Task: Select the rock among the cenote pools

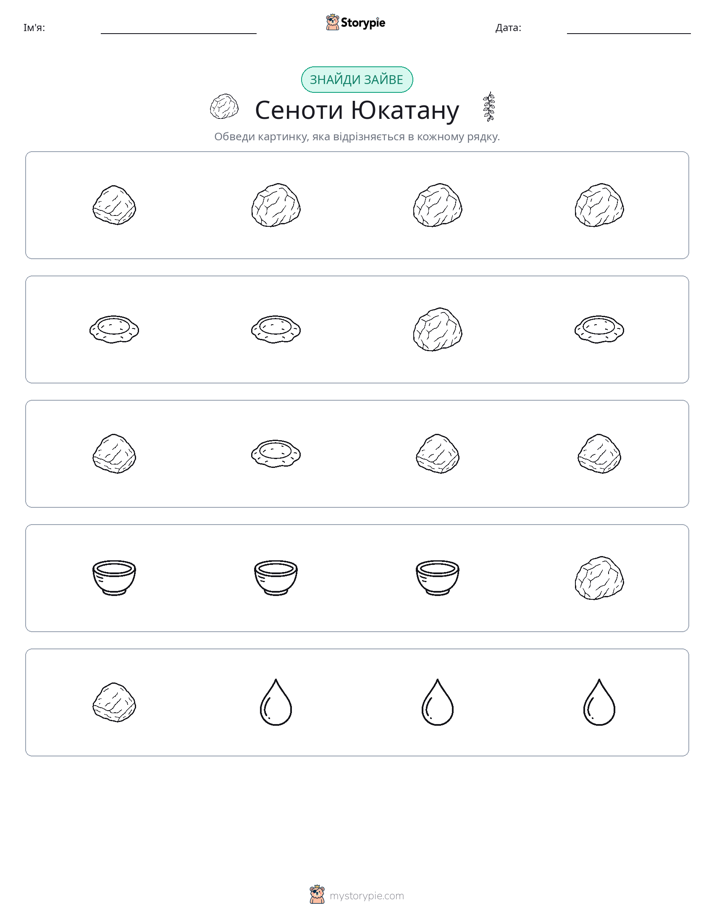Action: [438, 329]
